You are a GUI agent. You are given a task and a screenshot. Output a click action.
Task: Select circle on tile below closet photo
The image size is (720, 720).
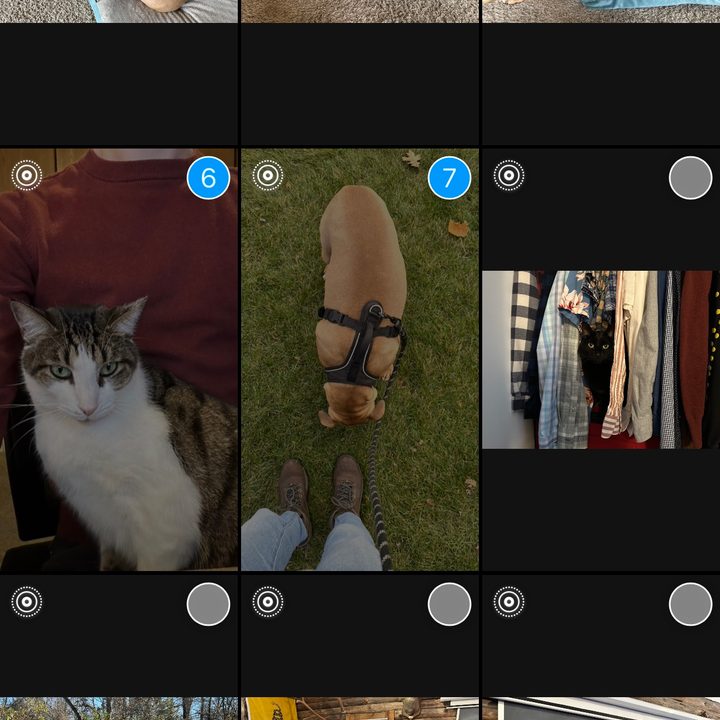pos(690,604)
